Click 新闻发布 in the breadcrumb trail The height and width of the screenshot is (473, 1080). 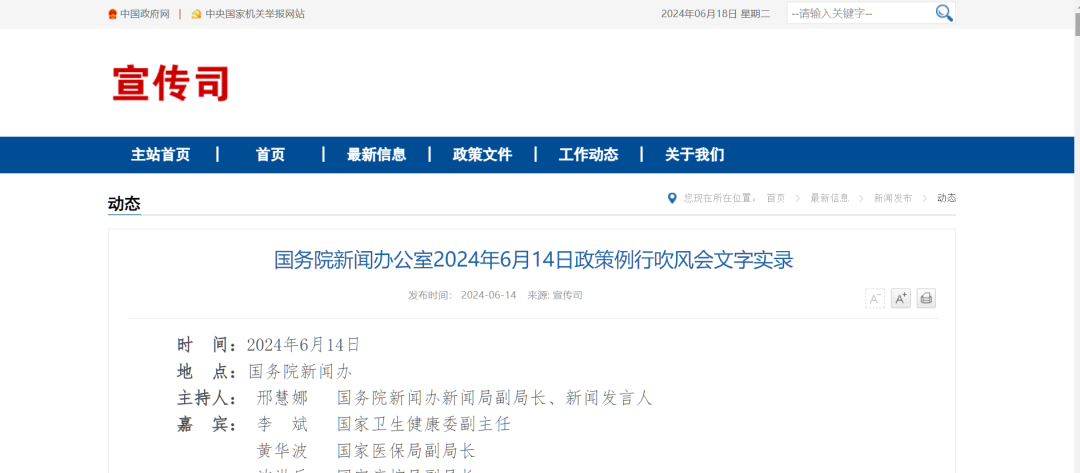pos(893,198)
